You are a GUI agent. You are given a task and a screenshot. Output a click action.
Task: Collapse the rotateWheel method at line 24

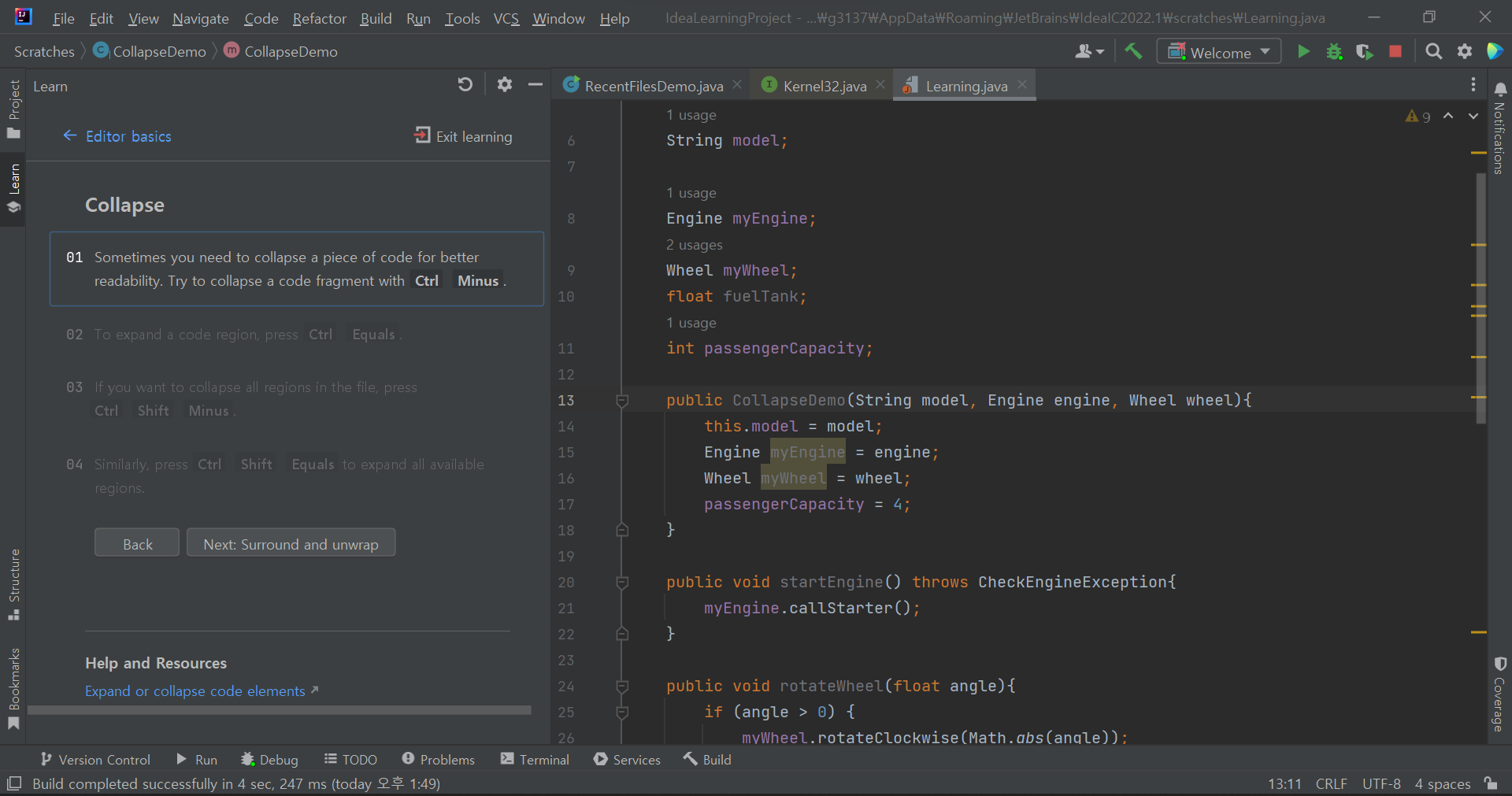[x=622, y=687]
